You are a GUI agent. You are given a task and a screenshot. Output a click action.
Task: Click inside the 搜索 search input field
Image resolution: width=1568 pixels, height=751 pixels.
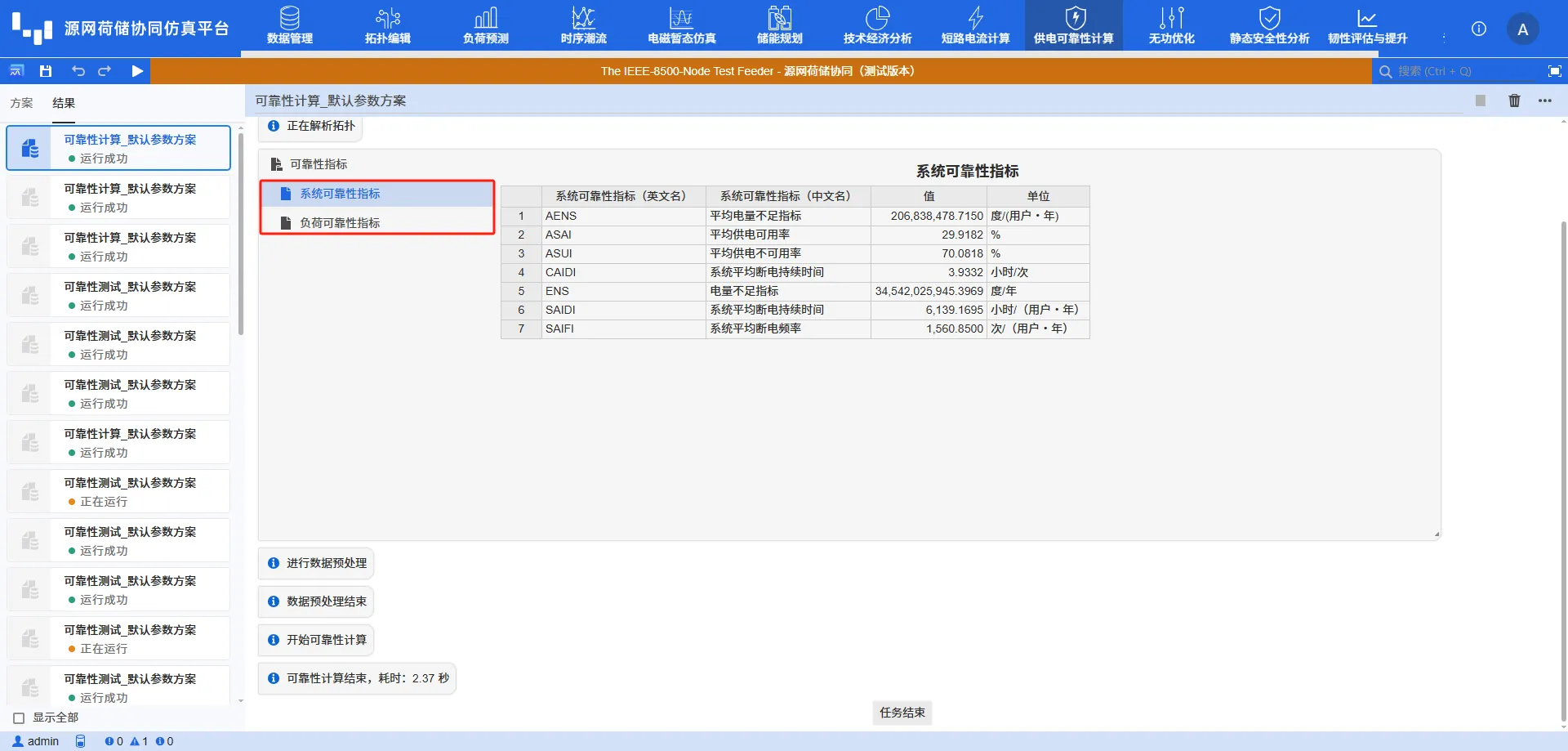coord(1454,71)
